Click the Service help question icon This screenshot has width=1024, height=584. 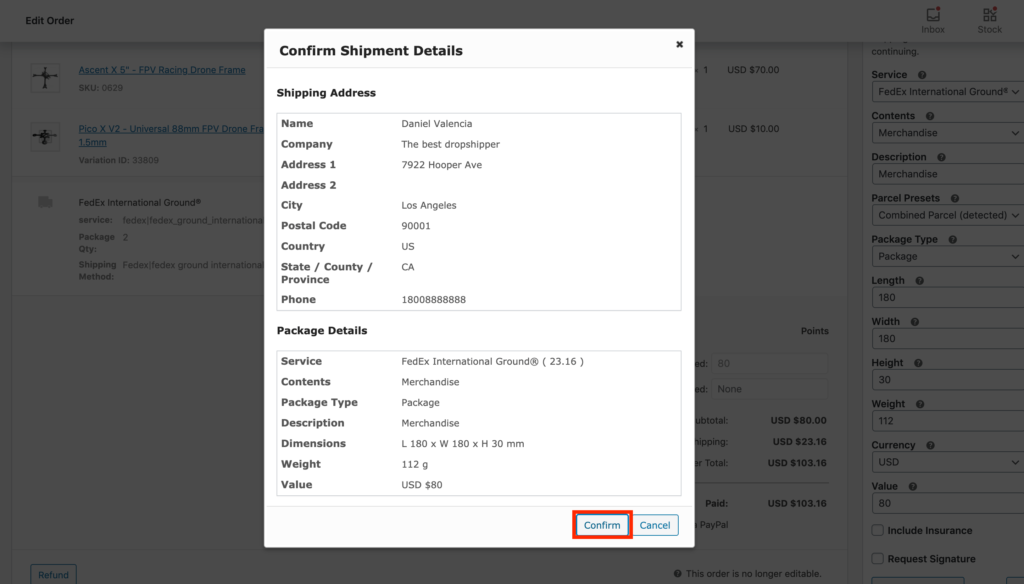click(922, 75)
